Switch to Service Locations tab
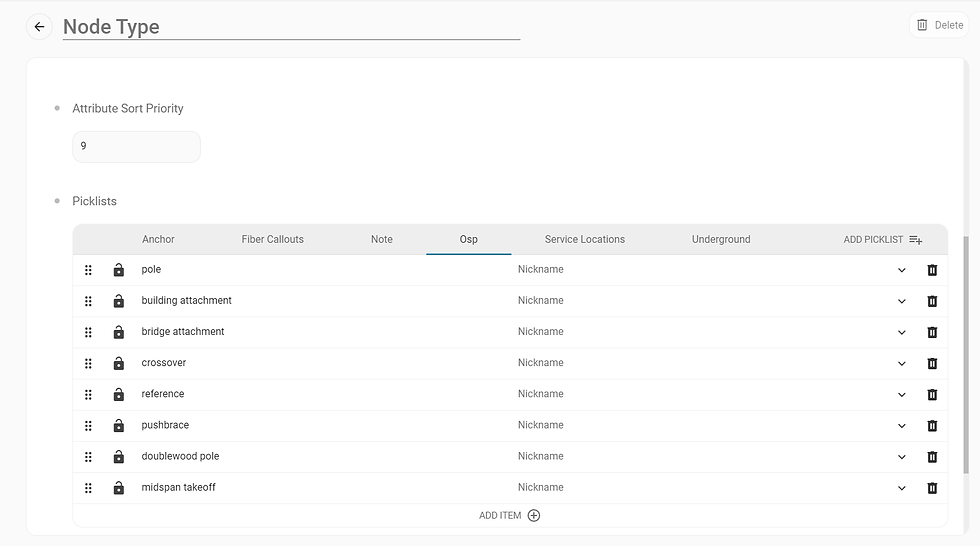This screenshot has width=980, height=546. point(584,239)
